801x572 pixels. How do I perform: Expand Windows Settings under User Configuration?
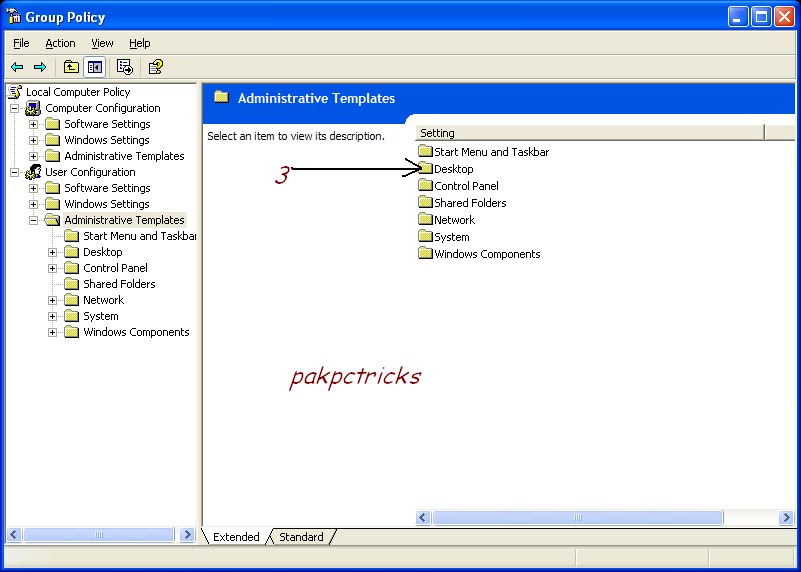[33, 204]
